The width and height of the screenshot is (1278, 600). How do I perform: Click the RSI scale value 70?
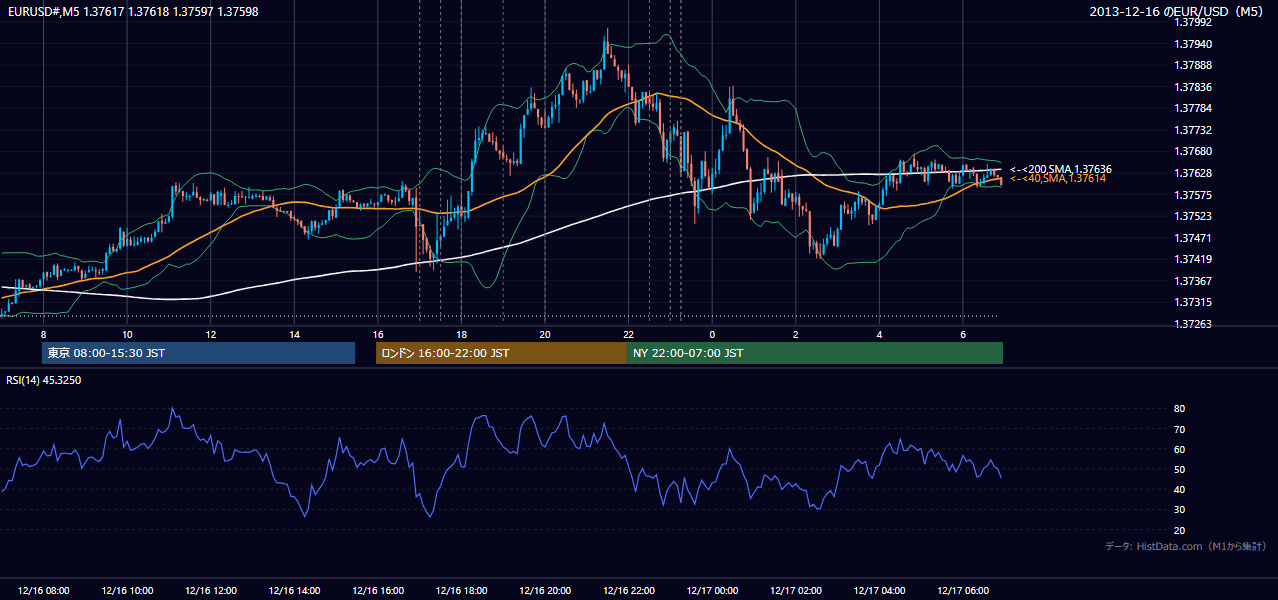[x=1179, y=429]
